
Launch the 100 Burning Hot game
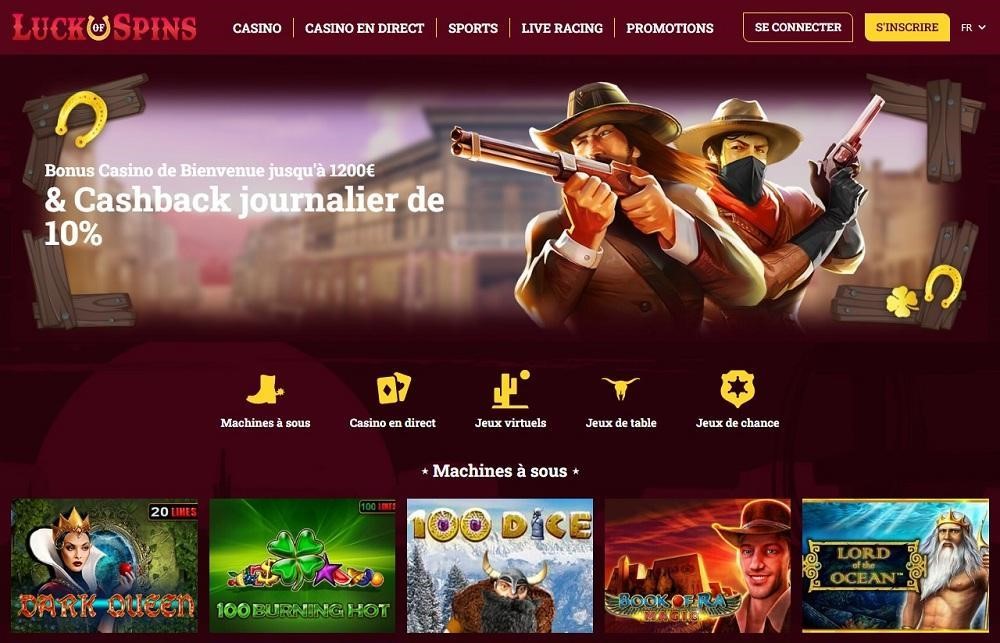(302, 565)
